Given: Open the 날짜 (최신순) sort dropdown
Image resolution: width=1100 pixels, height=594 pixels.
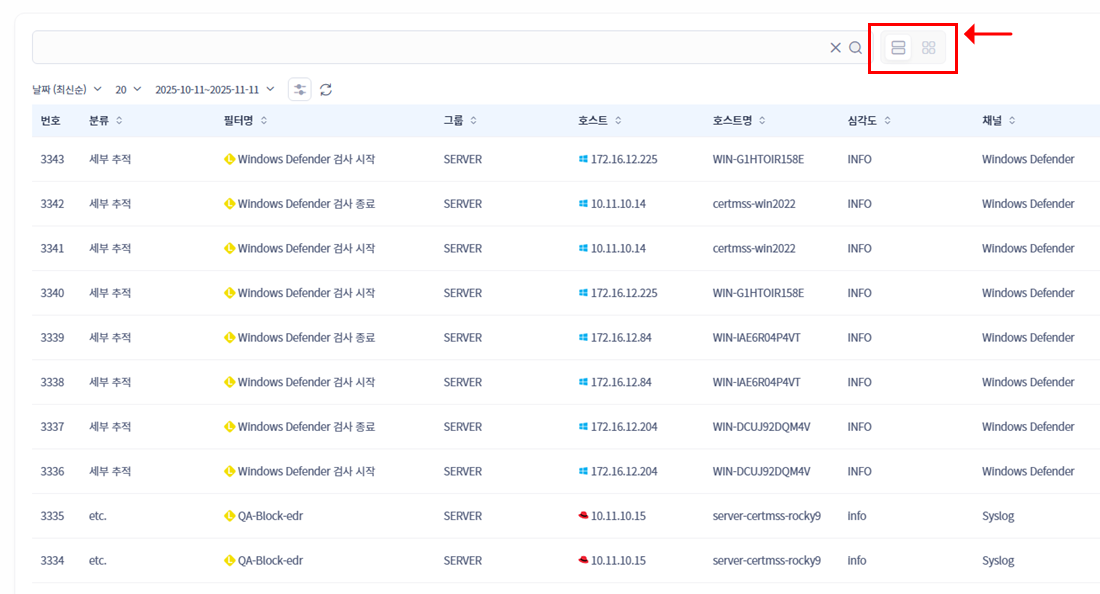Looking at the screenshot, I should 67,90.
